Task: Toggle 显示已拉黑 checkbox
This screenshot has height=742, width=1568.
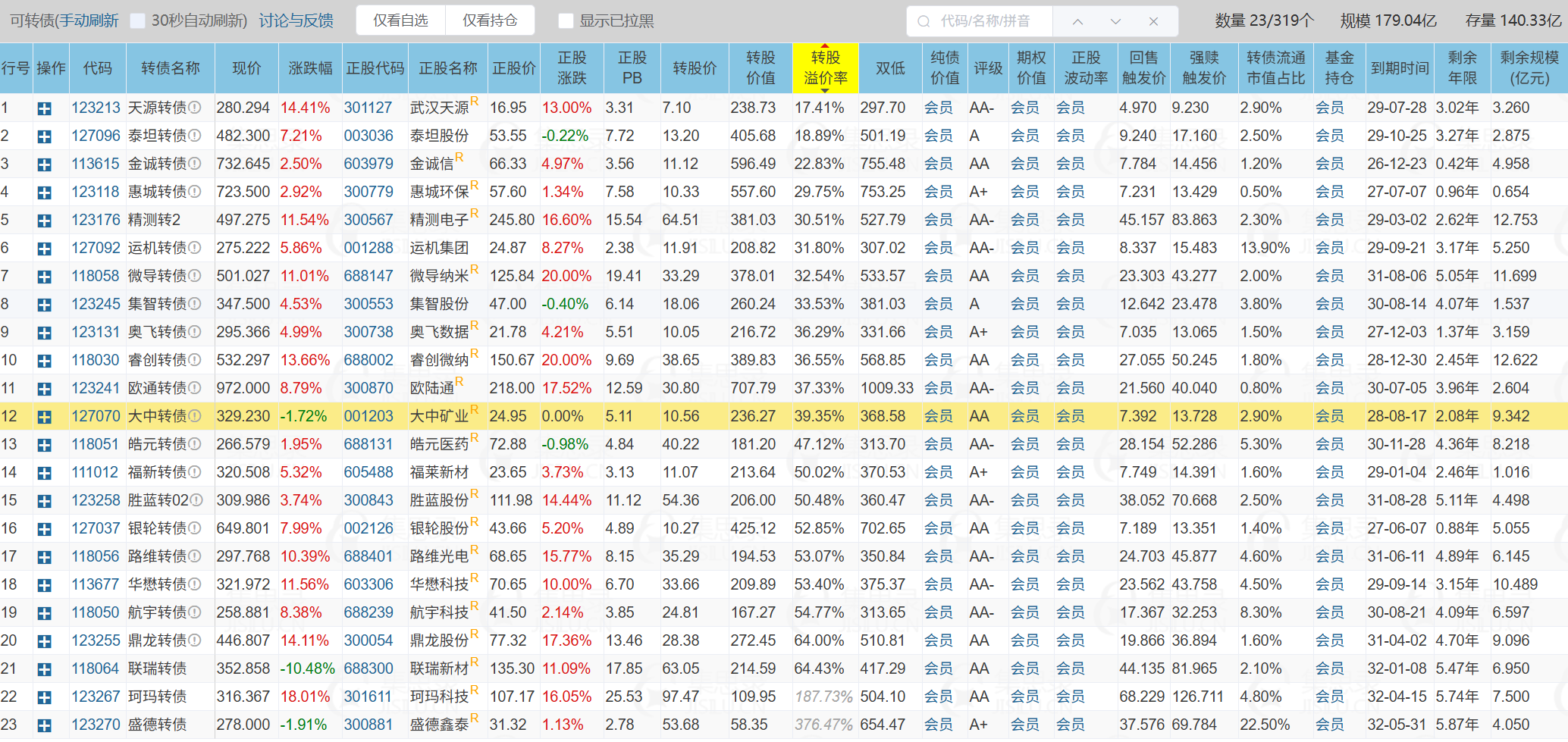Action: click(565, 21)
